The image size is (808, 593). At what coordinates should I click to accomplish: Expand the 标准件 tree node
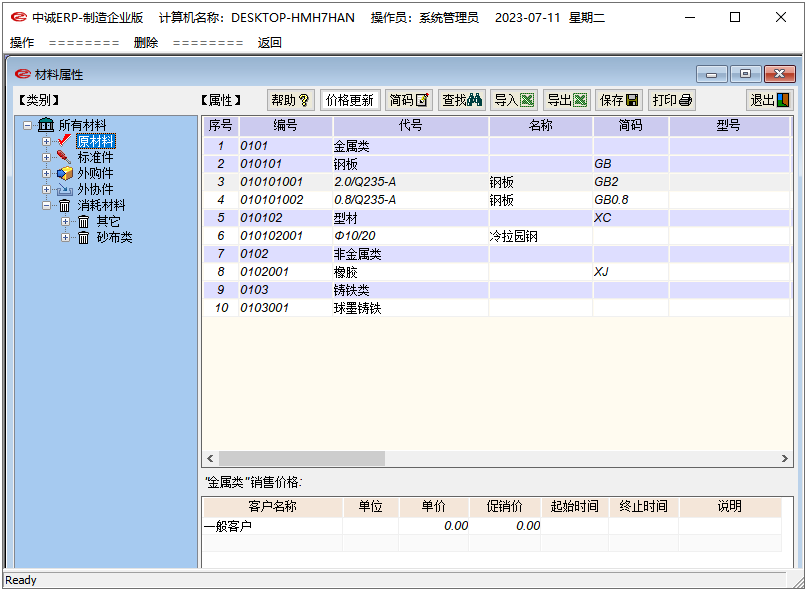pos(46,157)
